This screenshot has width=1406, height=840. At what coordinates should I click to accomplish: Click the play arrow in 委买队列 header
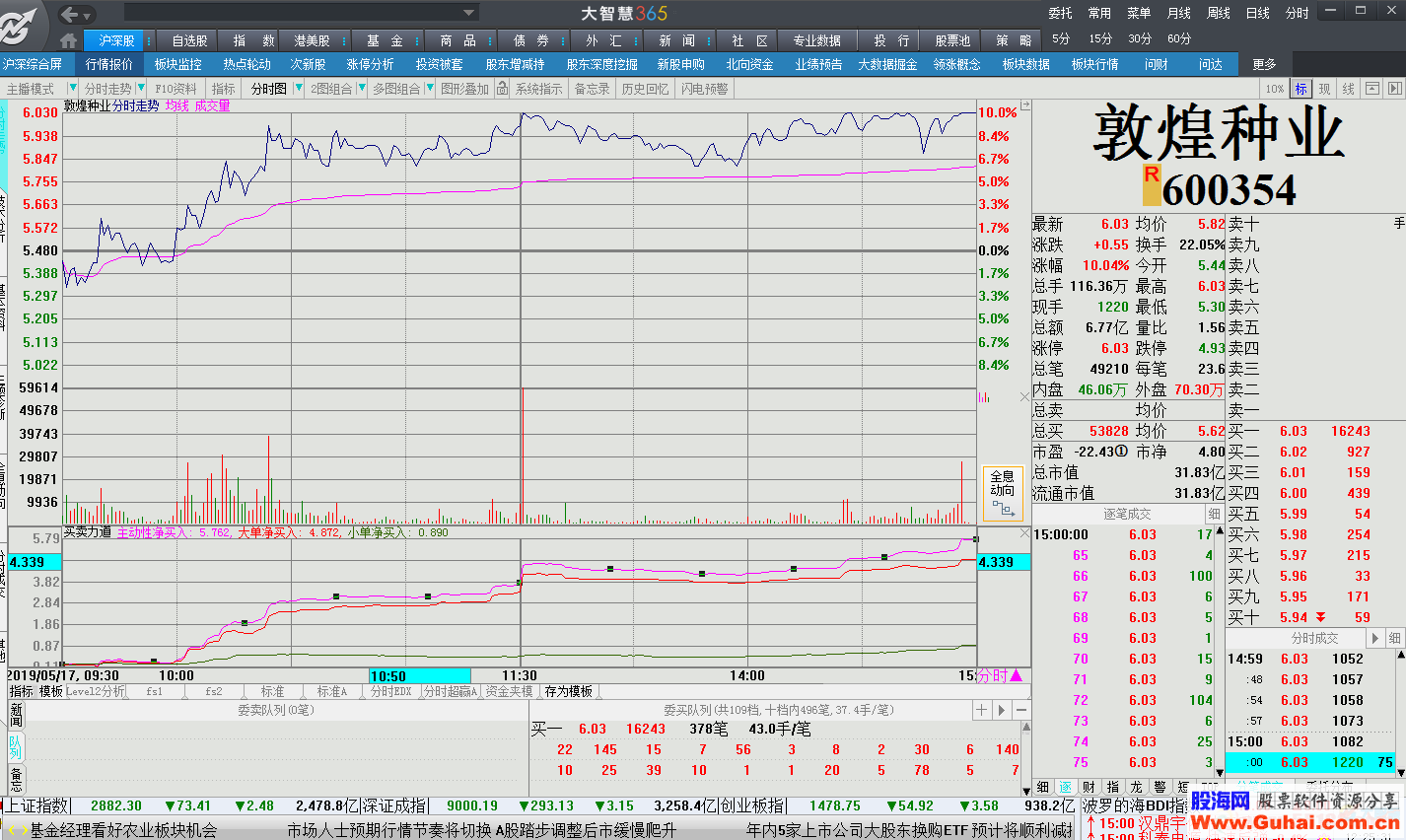click(1002, 710)
